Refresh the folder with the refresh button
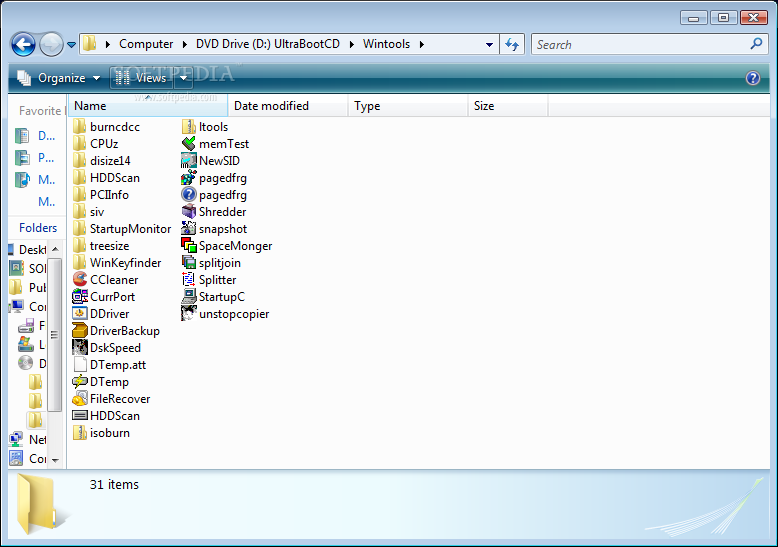The width and height of the screenshot is (778, 547). click(x=512, y=45)
